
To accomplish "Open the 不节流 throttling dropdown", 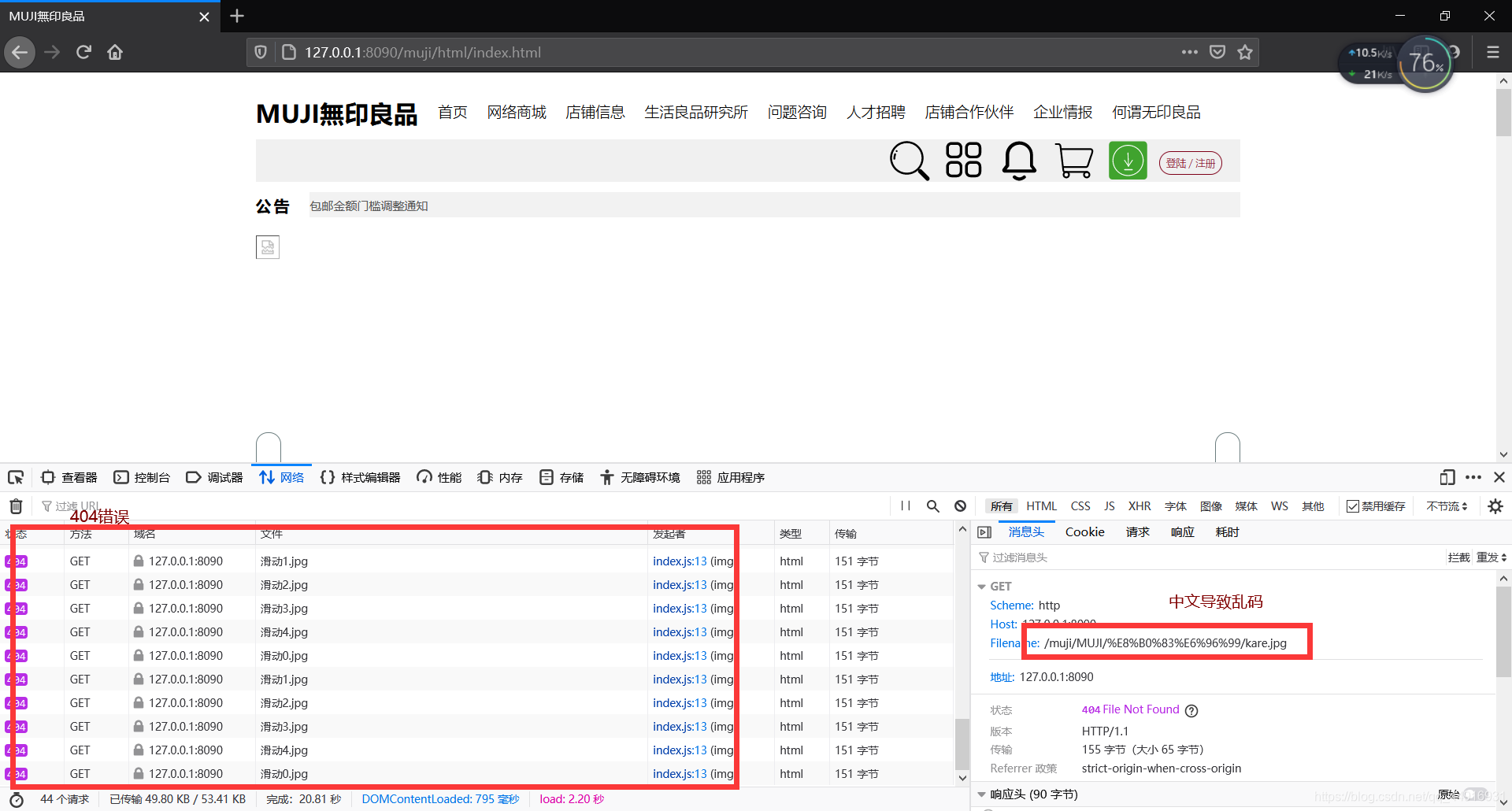I will click(x=1447, y=506).
